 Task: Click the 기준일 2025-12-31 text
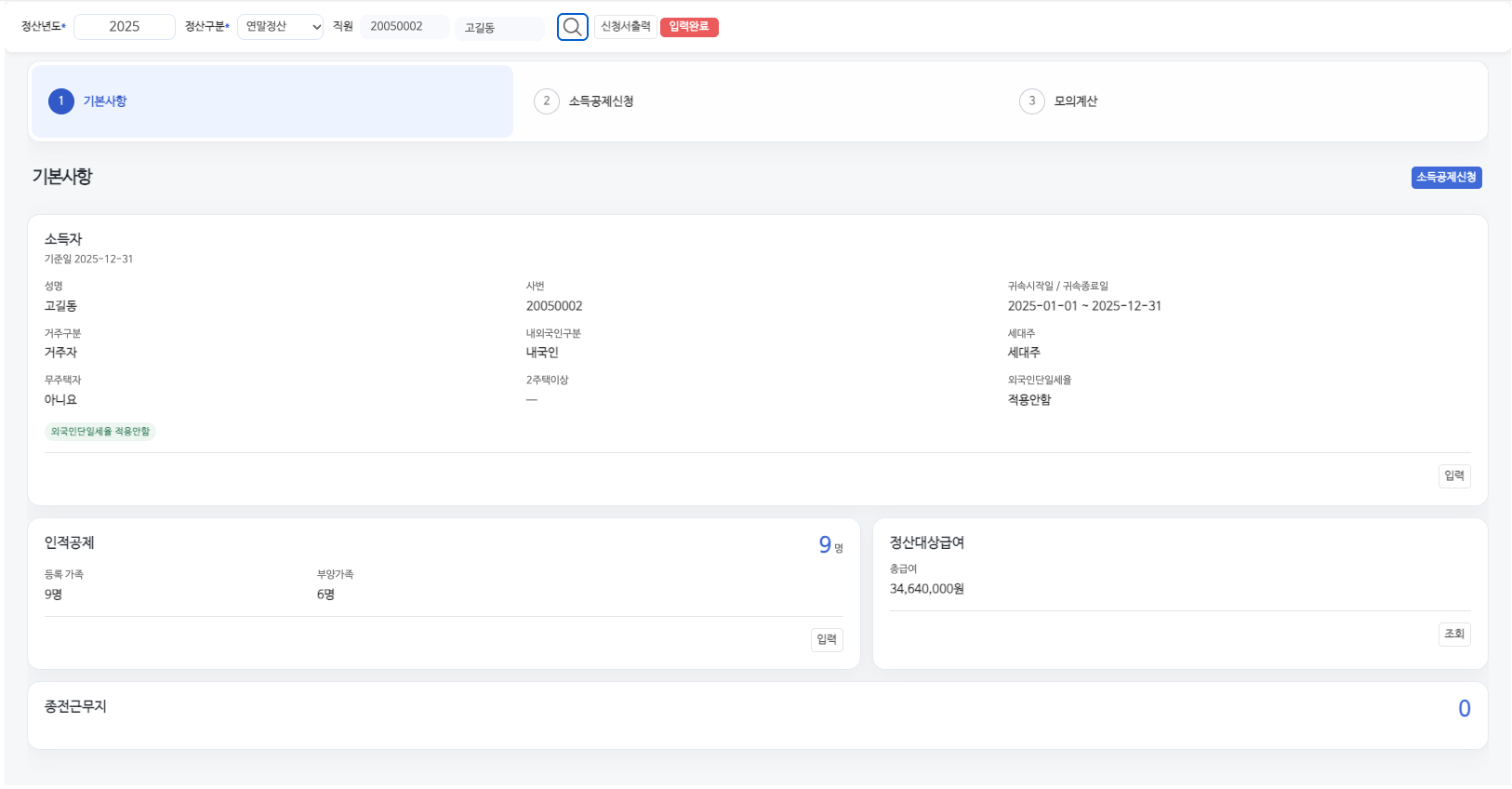click(x=88, y=260)
